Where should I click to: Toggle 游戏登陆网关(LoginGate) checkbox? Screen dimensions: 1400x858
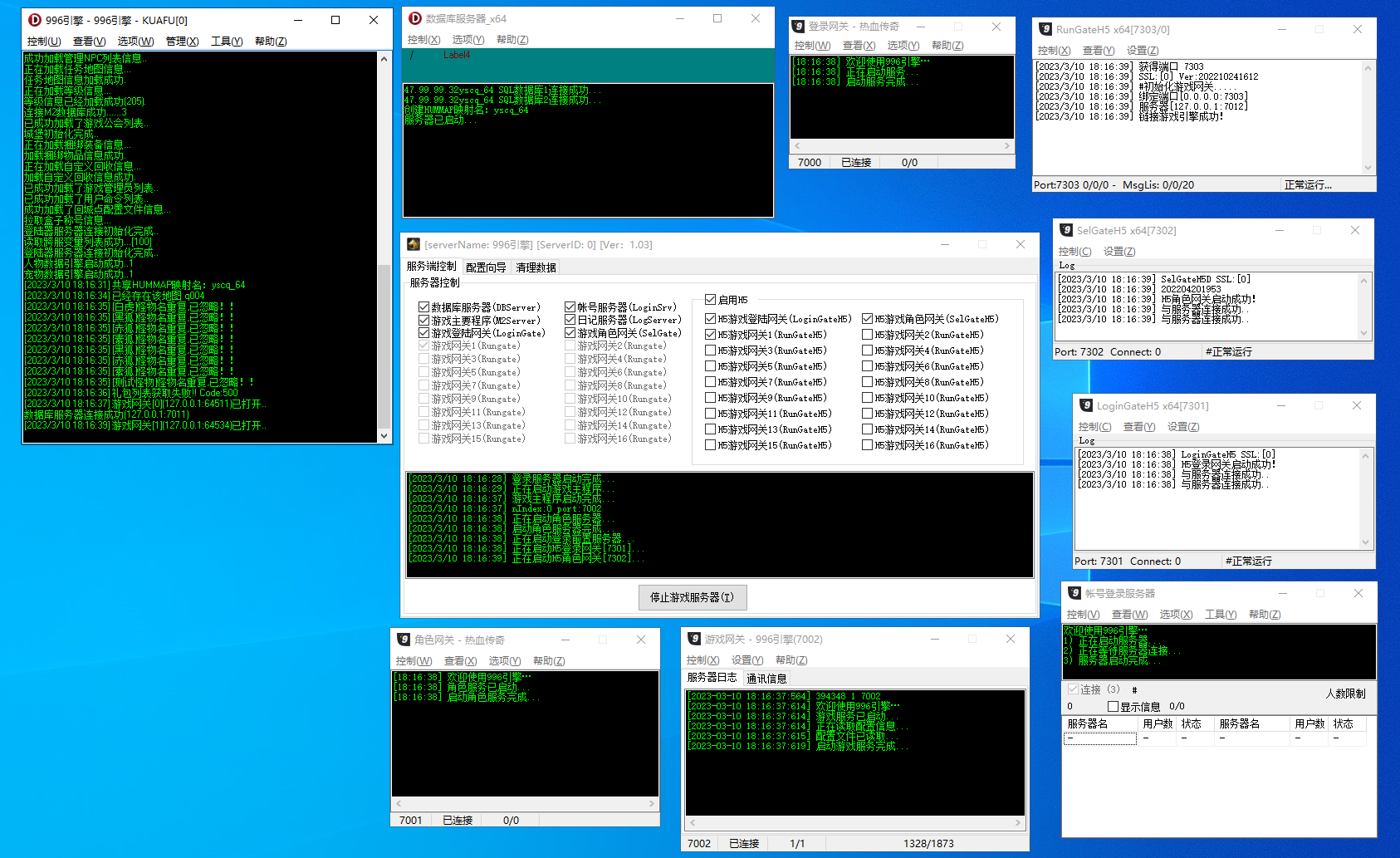[x=424, y=333]
